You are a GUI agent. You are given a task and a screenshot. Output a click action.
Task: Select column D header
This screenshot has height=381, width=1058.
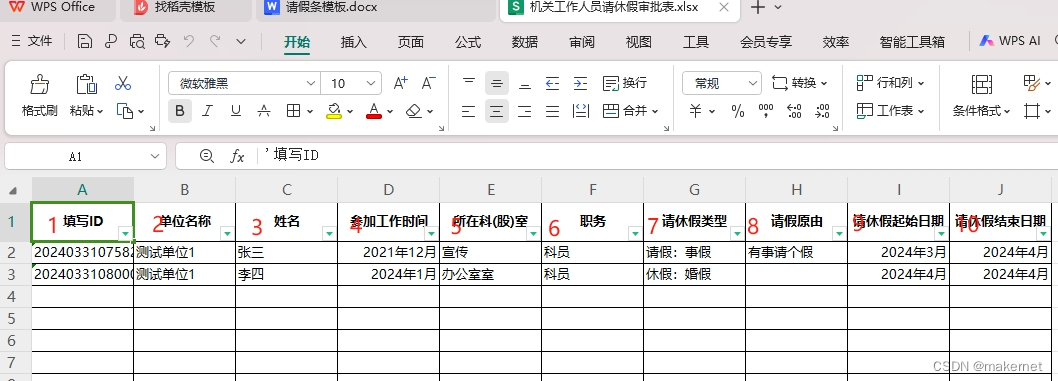click(389, 189)
